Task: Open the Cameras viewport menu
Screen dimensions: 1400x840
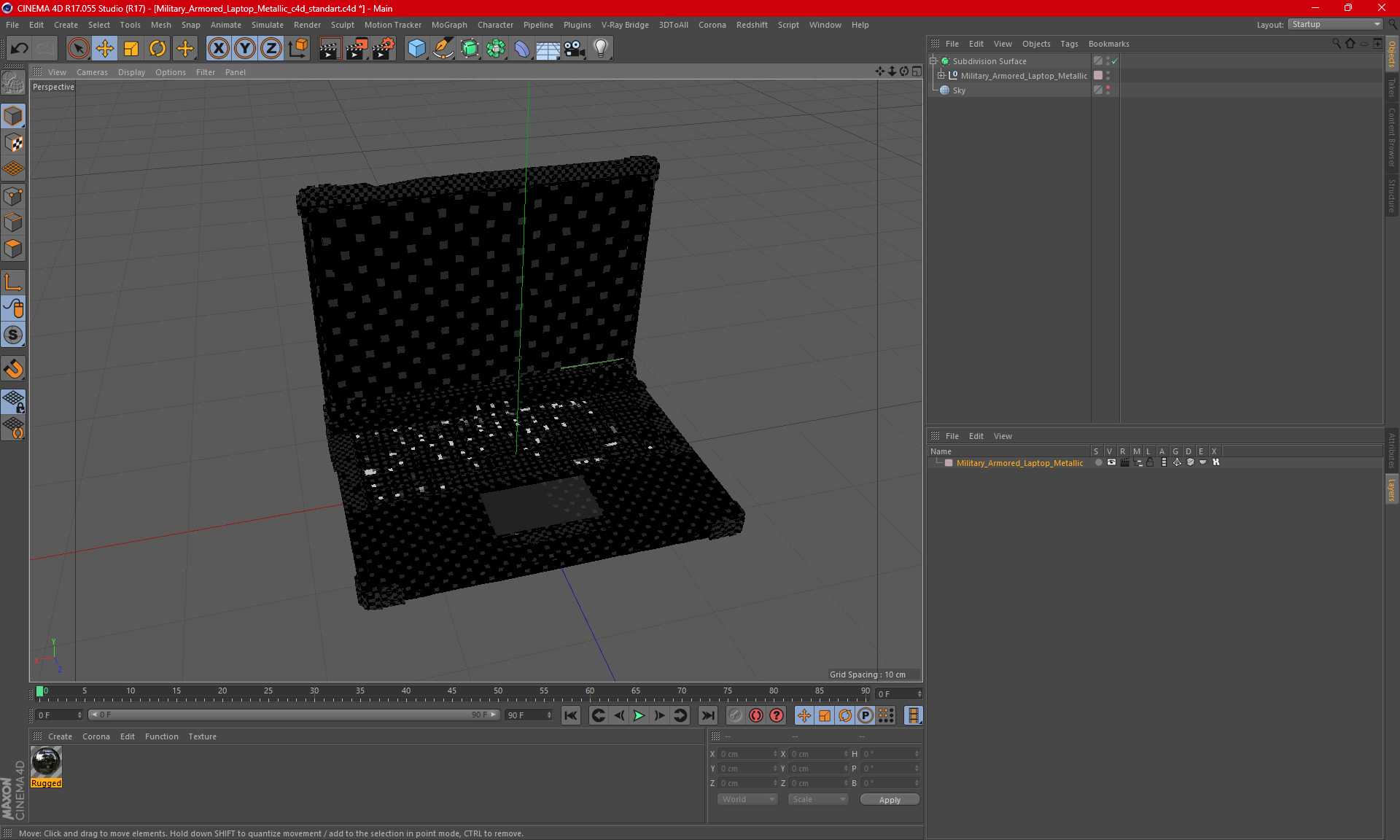Action: tap(92, 72)
